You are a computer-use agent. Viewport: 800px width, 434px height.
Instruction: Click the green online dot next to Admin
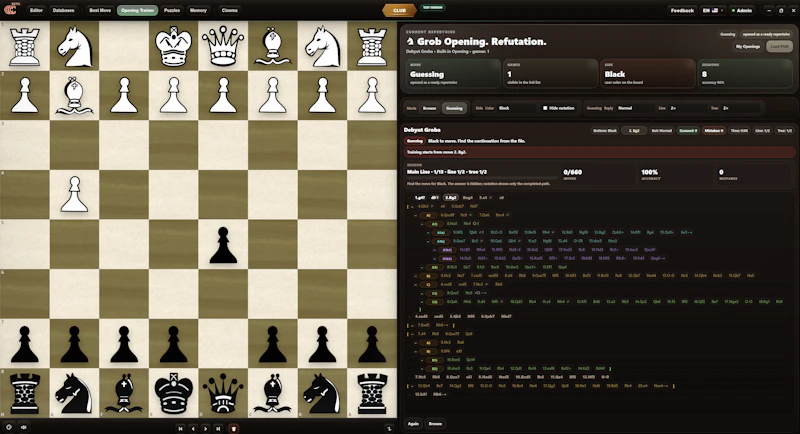pos(733,10)
